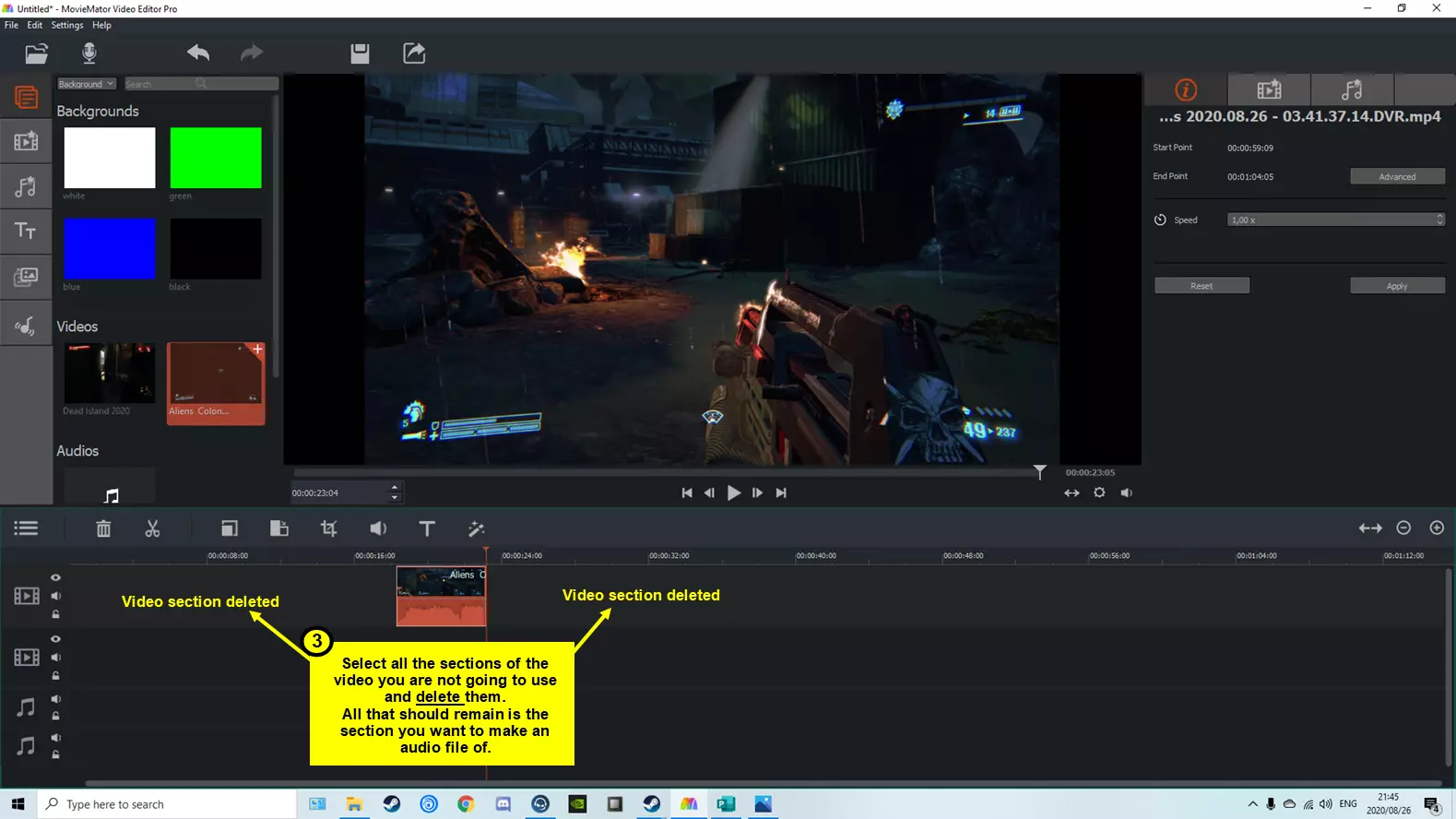Toggle eye visibility on first video track

[55, 577]
